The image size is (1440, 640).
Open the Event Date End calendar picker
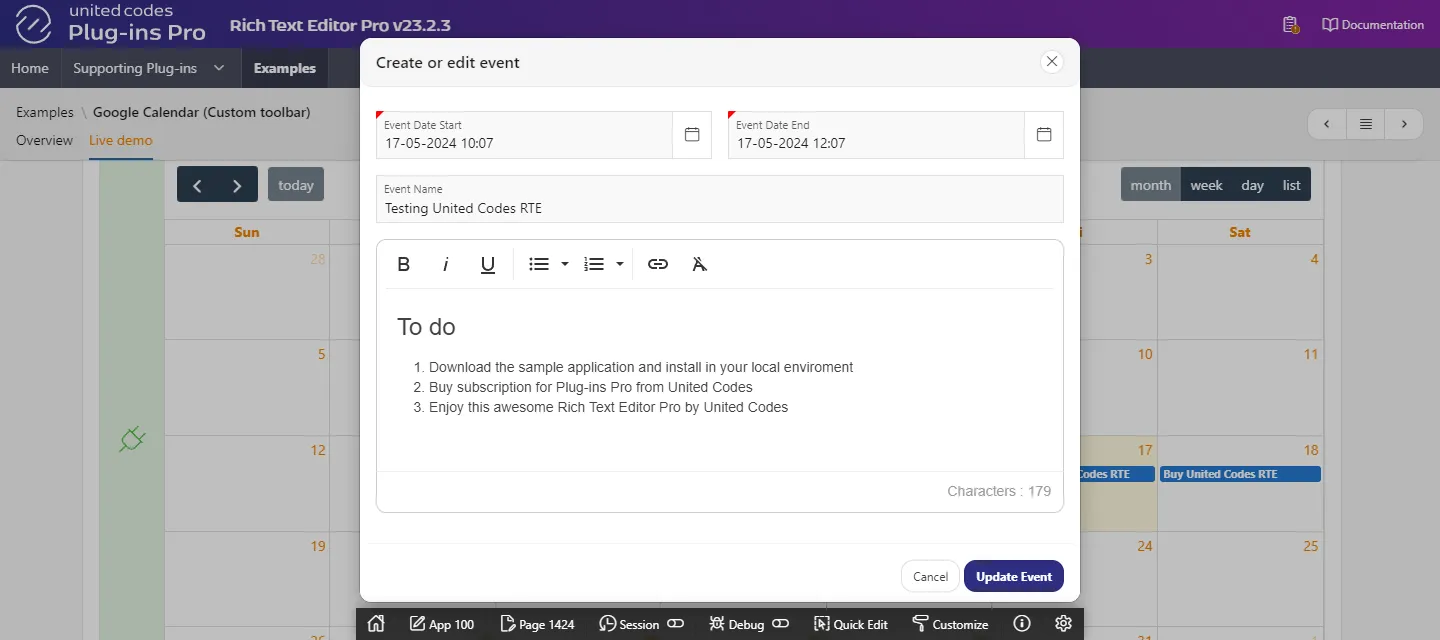(1044, 135)
